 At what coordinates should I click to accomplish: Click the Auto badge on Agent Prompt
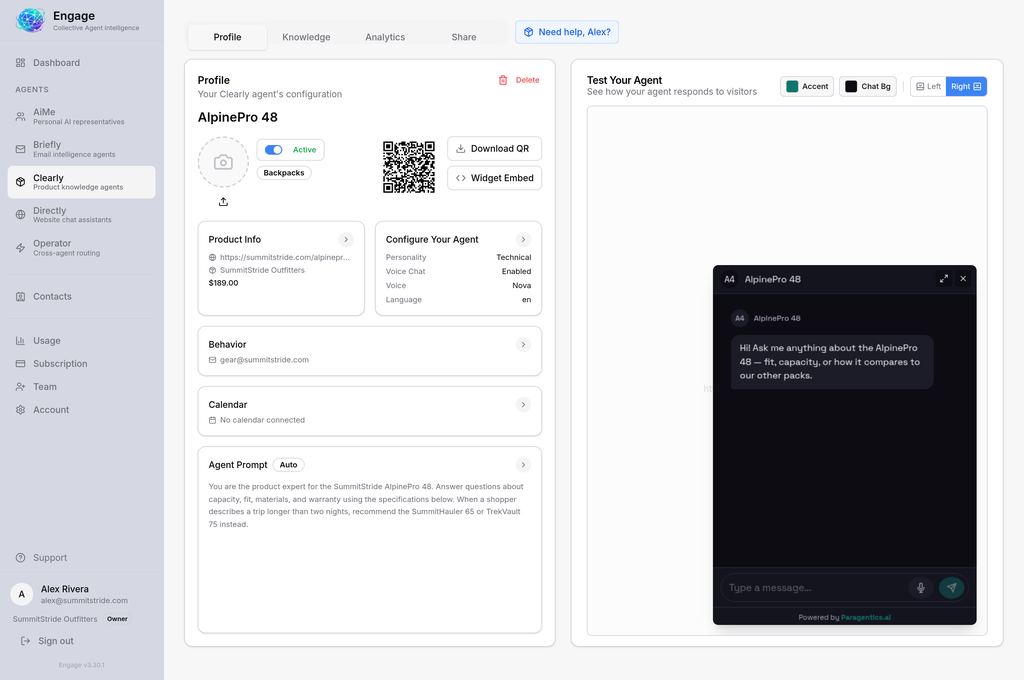[x=289, y=465]
